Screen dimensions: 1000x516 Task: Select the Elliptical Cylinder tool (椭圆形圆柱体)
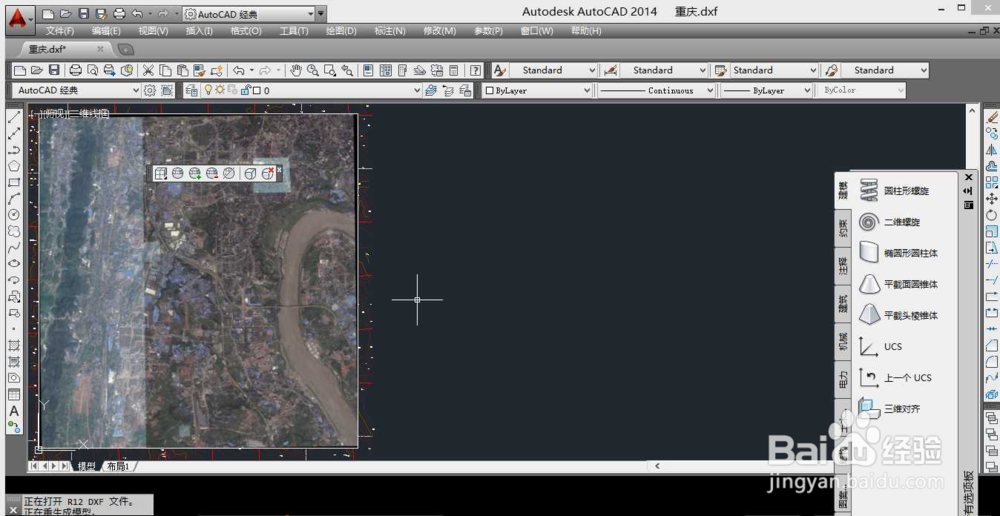point(898,253)
